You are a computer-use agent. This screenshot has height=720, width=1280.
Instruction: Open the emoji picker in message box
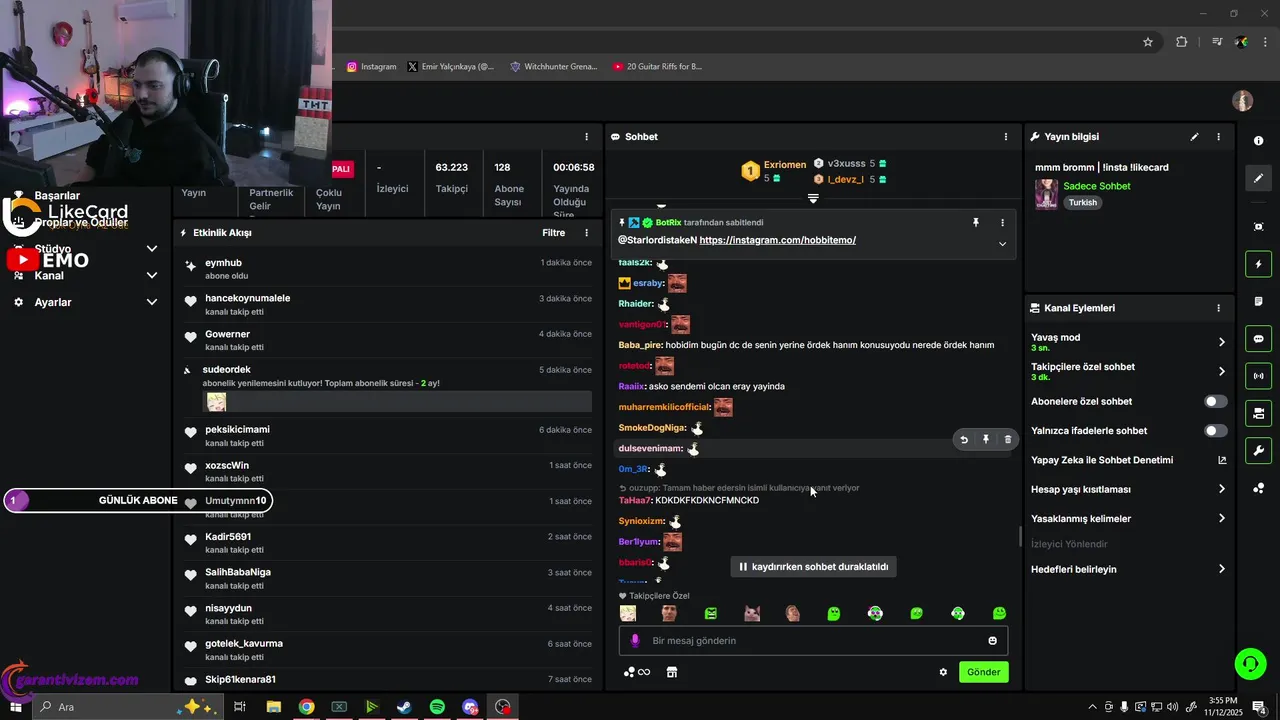point(992,641)
